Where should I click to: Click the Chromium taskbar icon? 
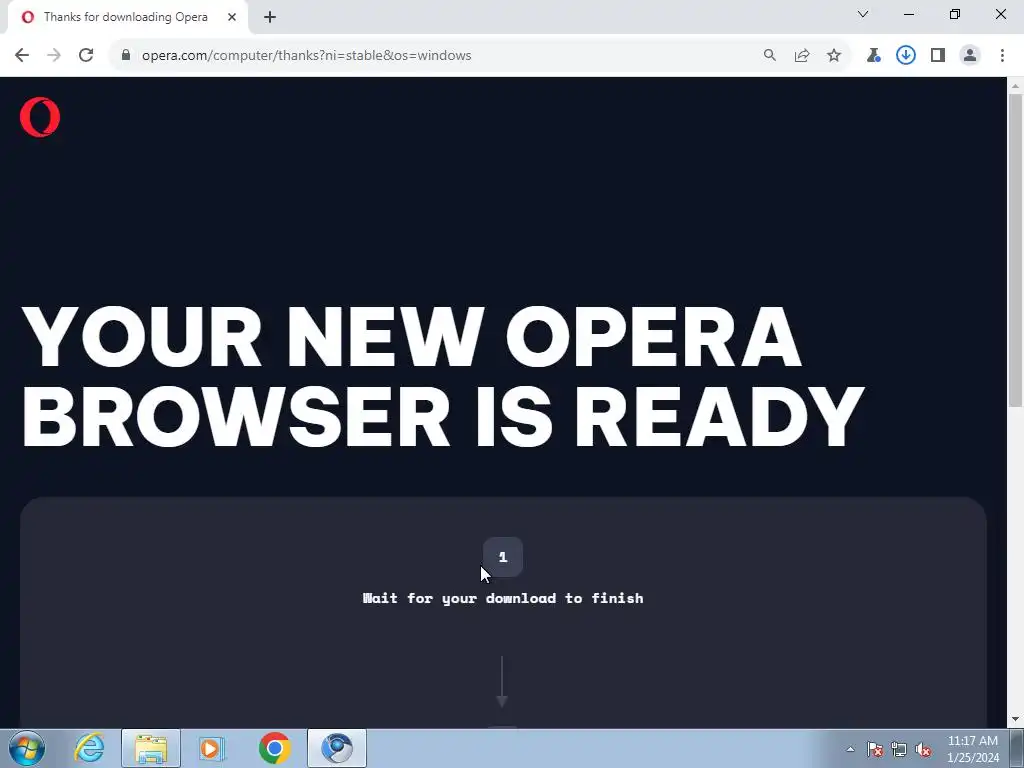pos(337,748)
